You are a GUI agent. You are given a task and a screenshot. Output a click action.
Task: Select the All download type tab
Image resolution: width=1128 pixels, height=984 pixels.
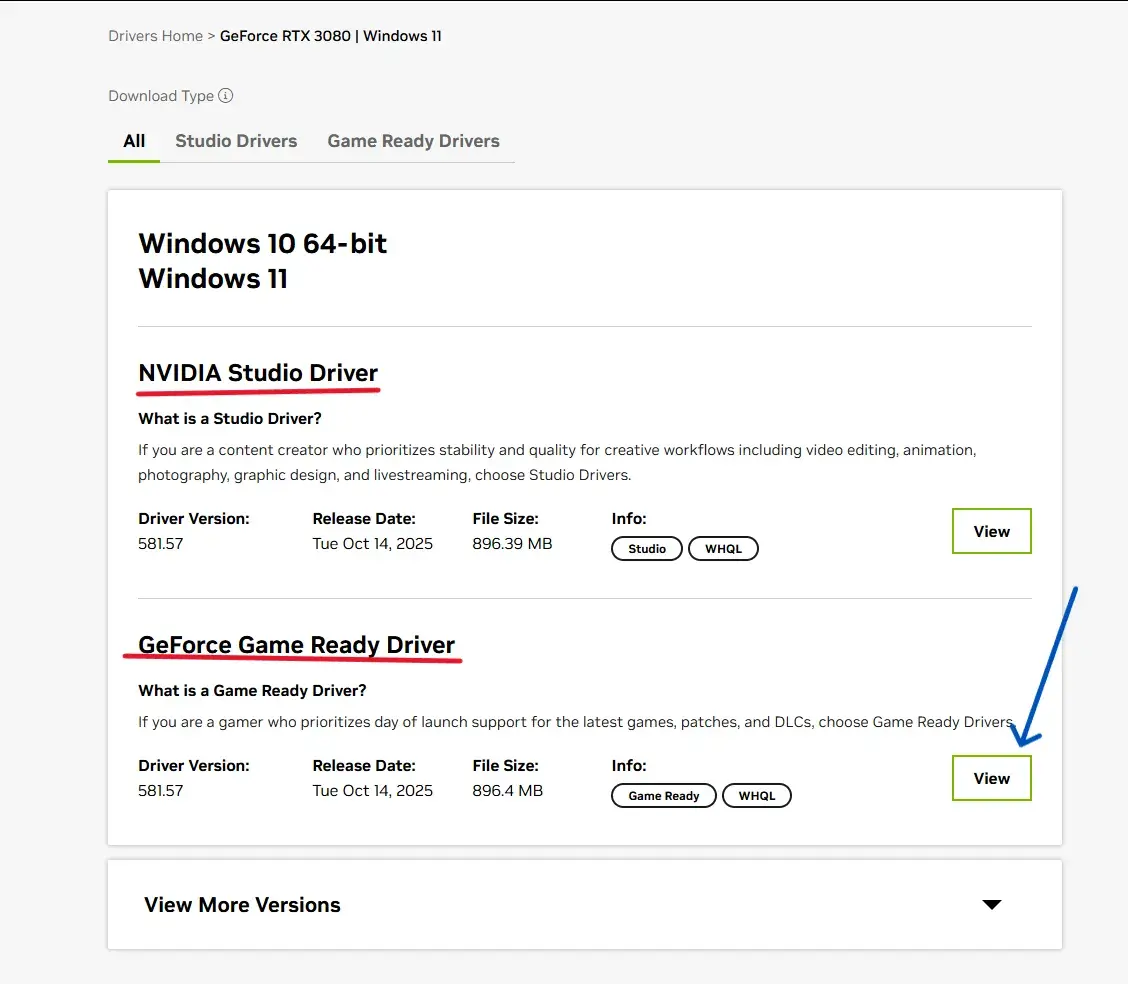[x=133, y=141]
